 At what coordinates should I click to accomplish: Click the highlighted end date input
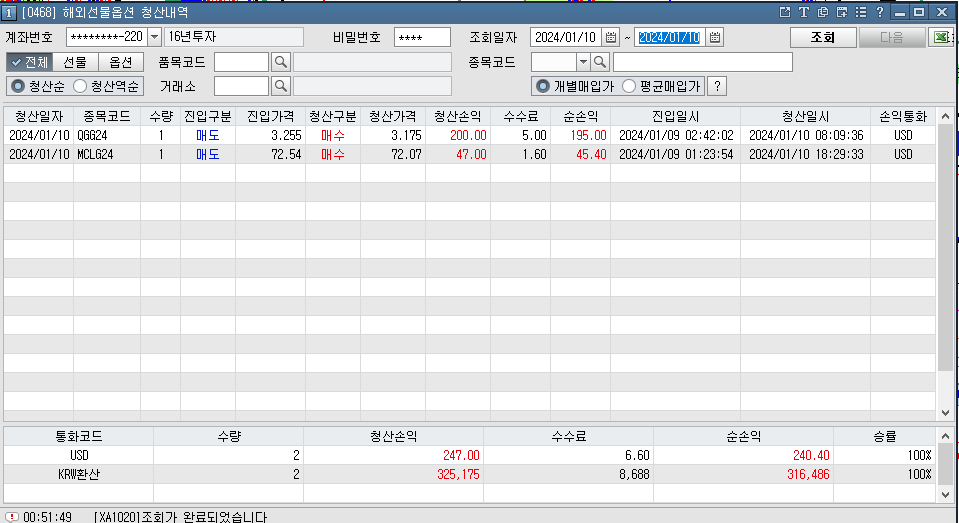coord(670,37)
